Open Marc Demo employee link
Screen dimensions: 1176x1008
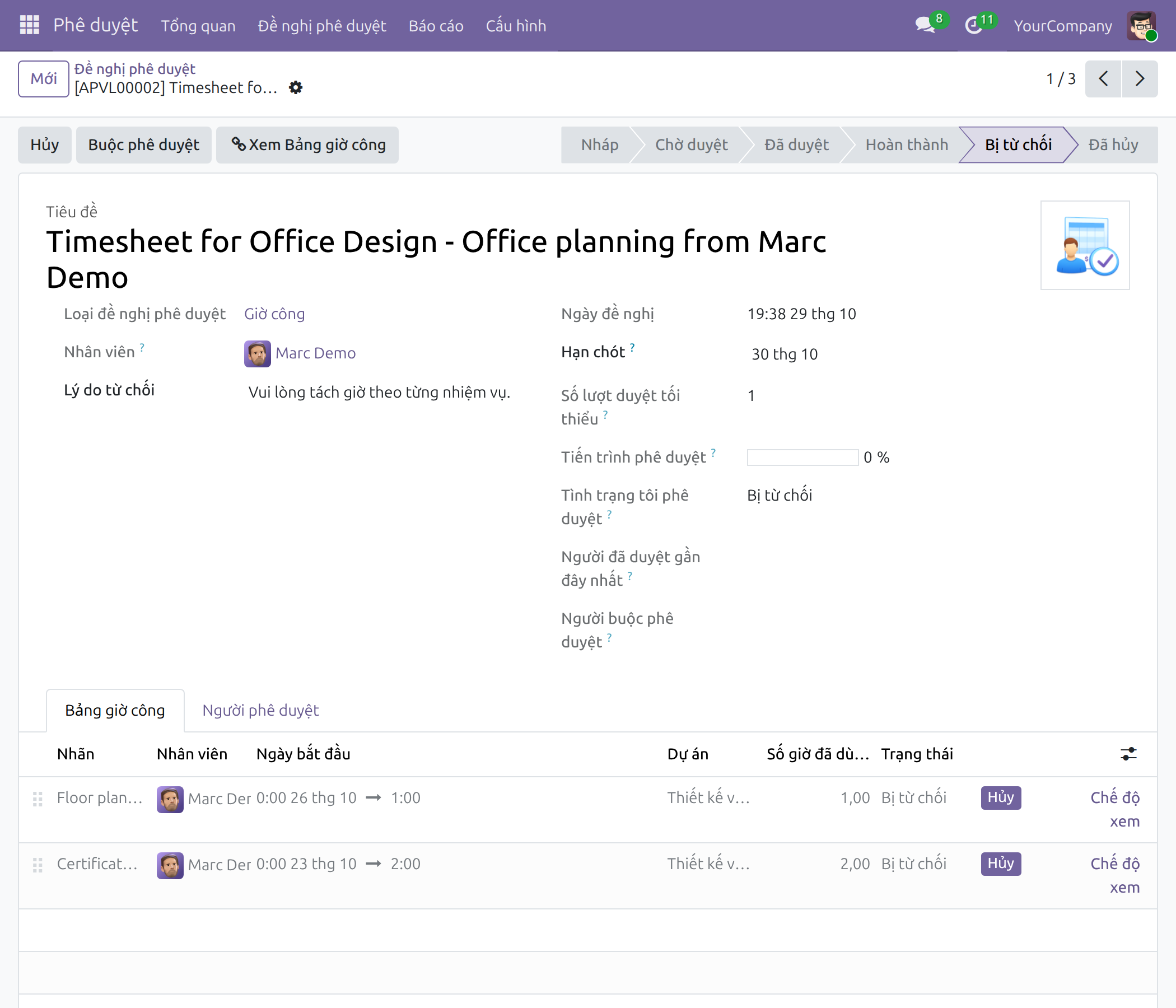tap(316, 353)
